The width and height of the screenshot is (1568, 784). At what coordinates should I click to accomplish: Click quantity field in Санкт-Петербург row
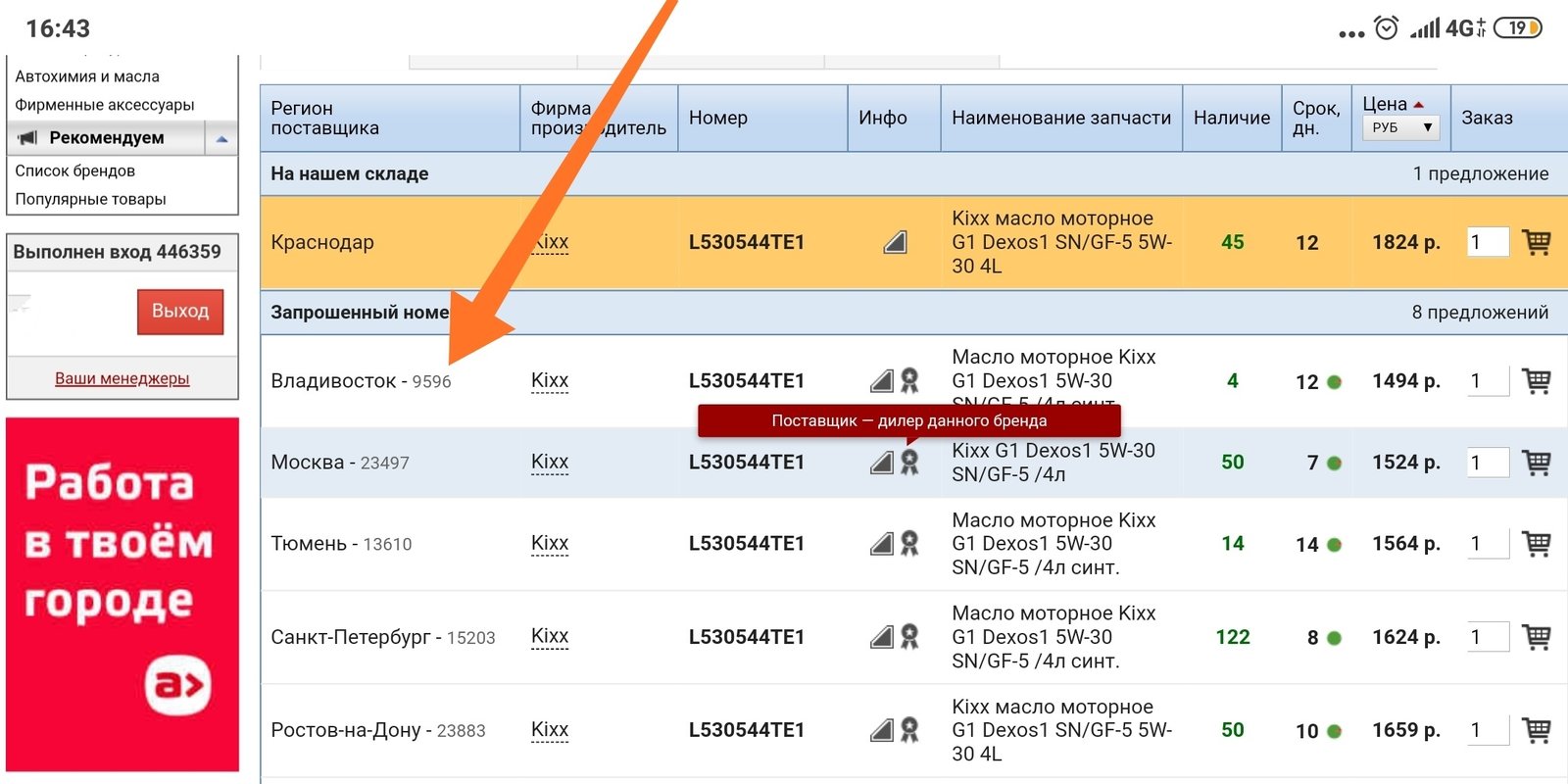[1488, 638]
